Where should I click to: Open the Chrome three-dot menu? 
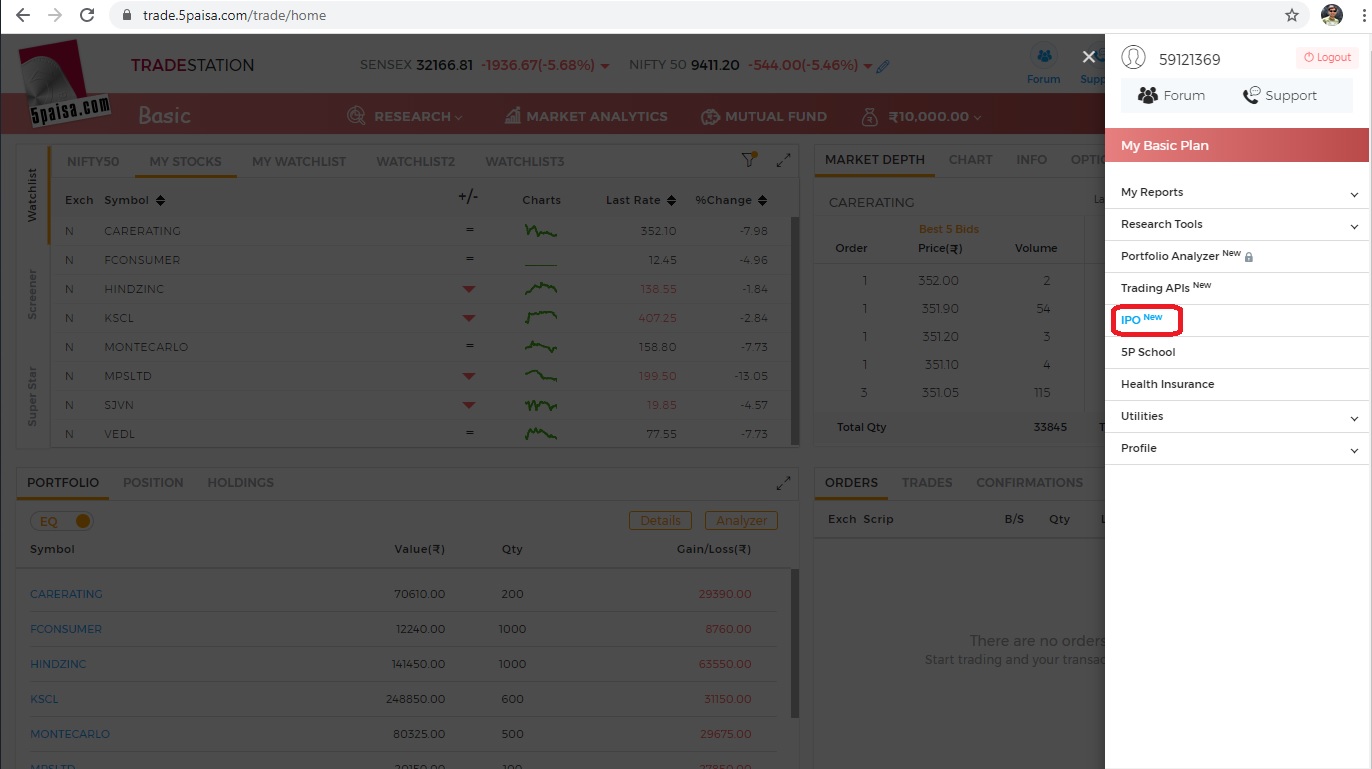(1363, 15)
